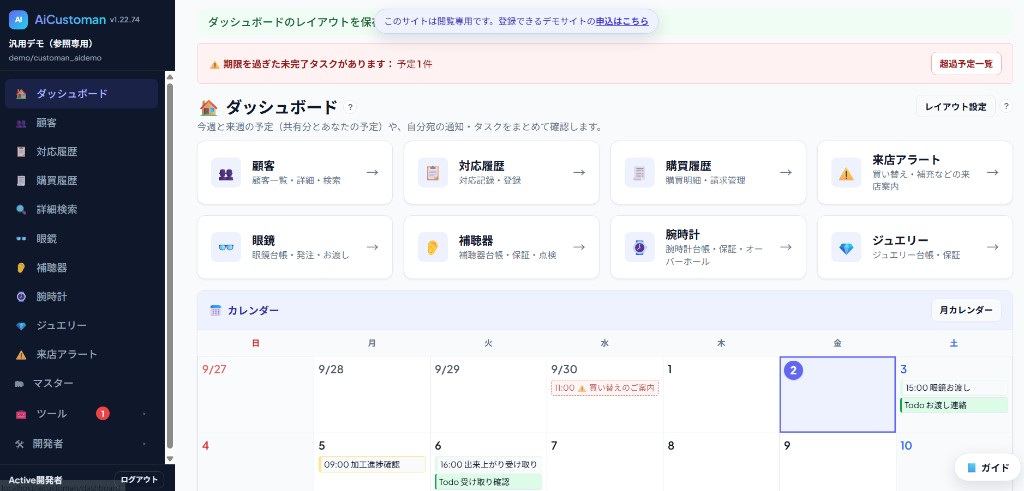The width and height of the screenshot is (1024, 491).
Task: Open 購買履歴 in the sidebar
Action: [x=82, y=181]
